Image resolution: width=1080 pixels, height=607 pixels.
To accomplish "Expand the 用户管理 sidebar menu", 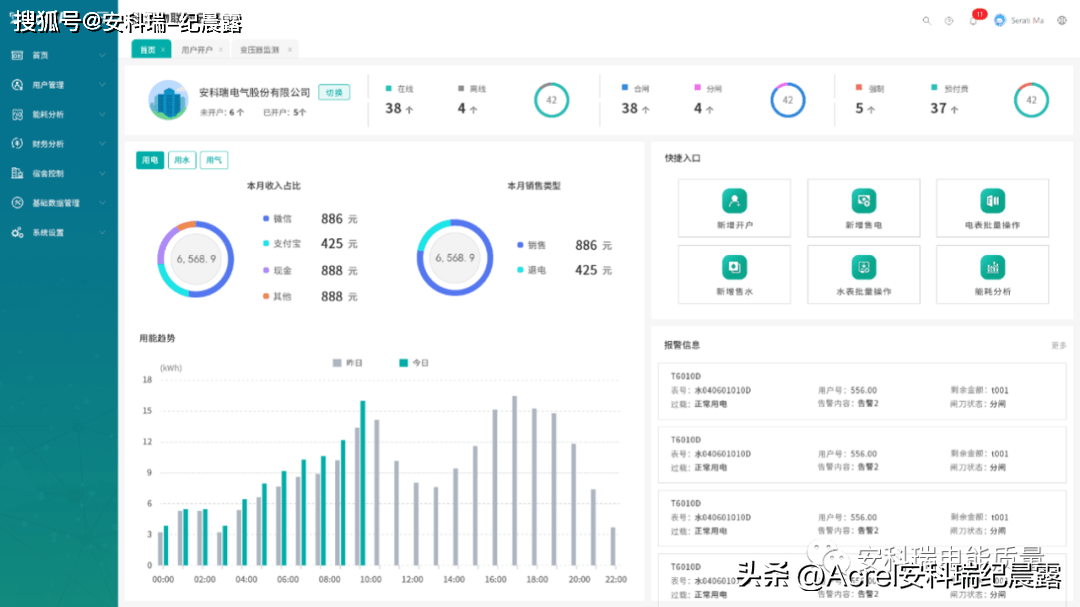I will [x=58, y=85].
